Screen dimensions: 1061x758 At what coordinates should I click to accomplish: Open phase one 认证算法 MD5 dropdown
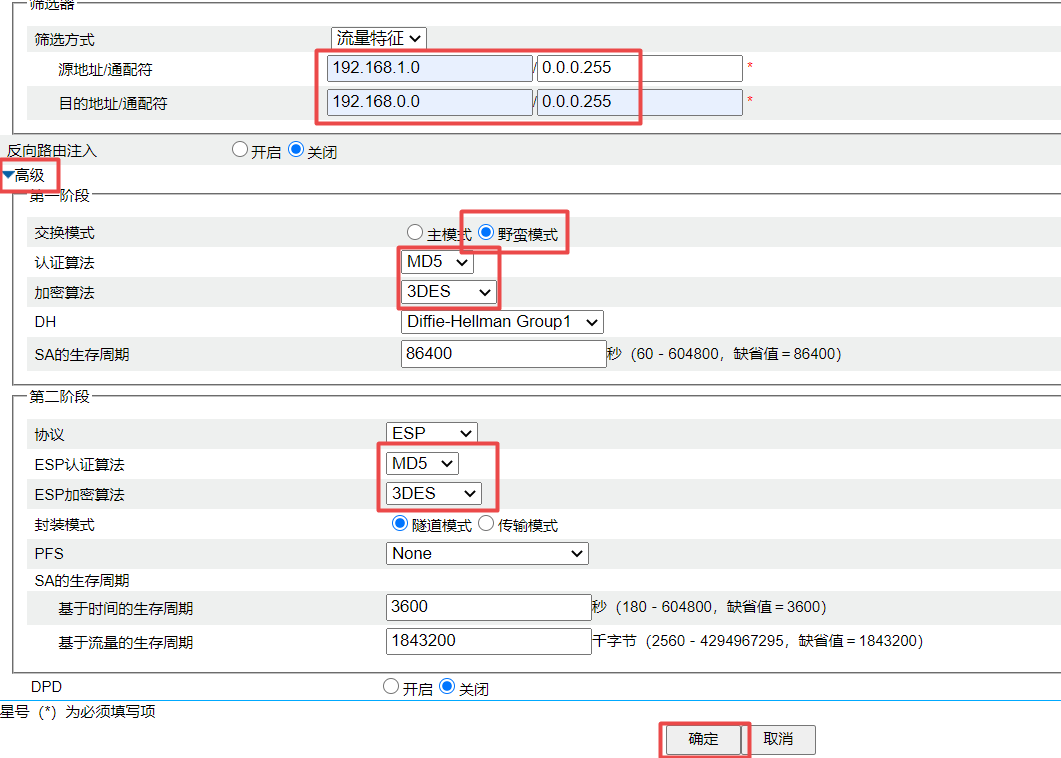(437, 262)
